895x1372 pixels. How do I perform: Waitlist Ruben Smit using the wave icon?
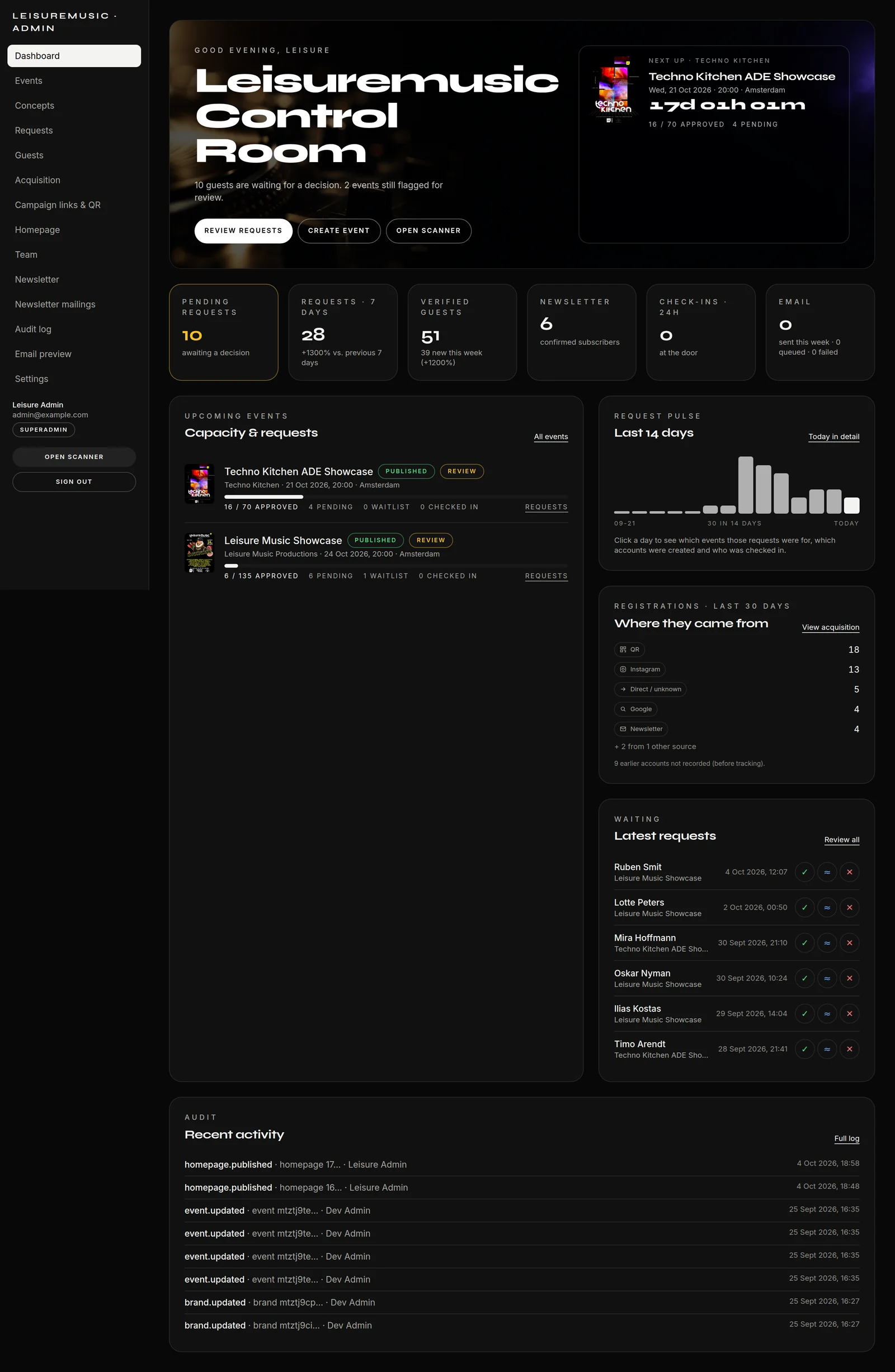(x=827, y=872)
